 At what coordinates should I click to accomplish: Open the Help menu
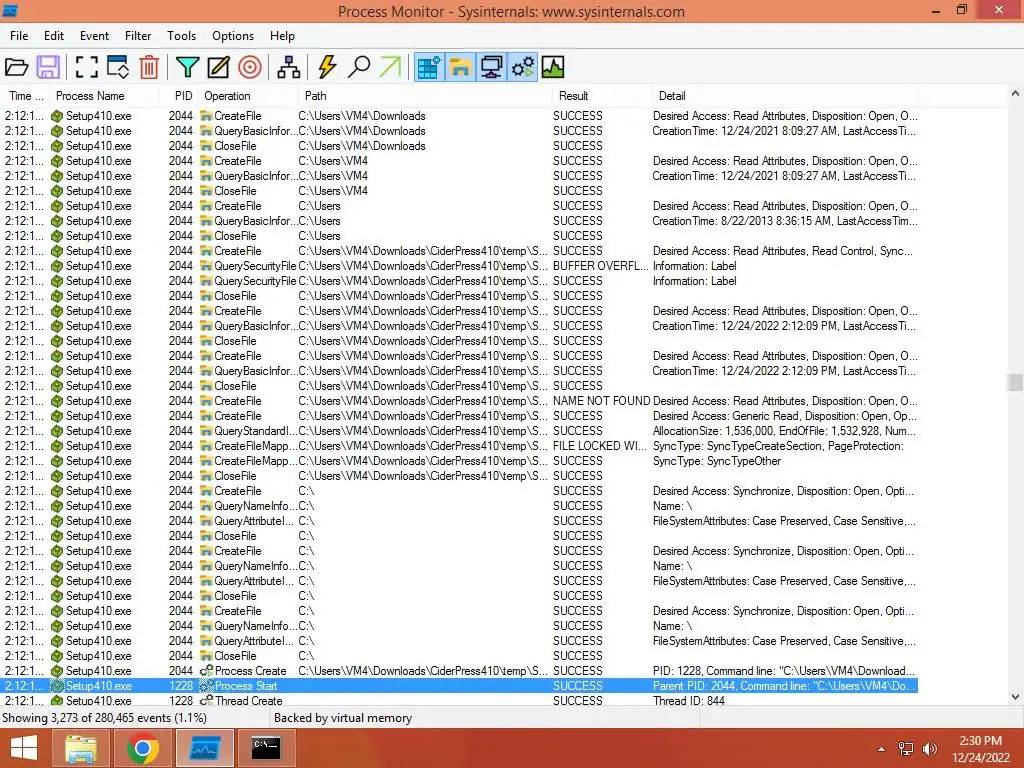(x=282, y=36)
